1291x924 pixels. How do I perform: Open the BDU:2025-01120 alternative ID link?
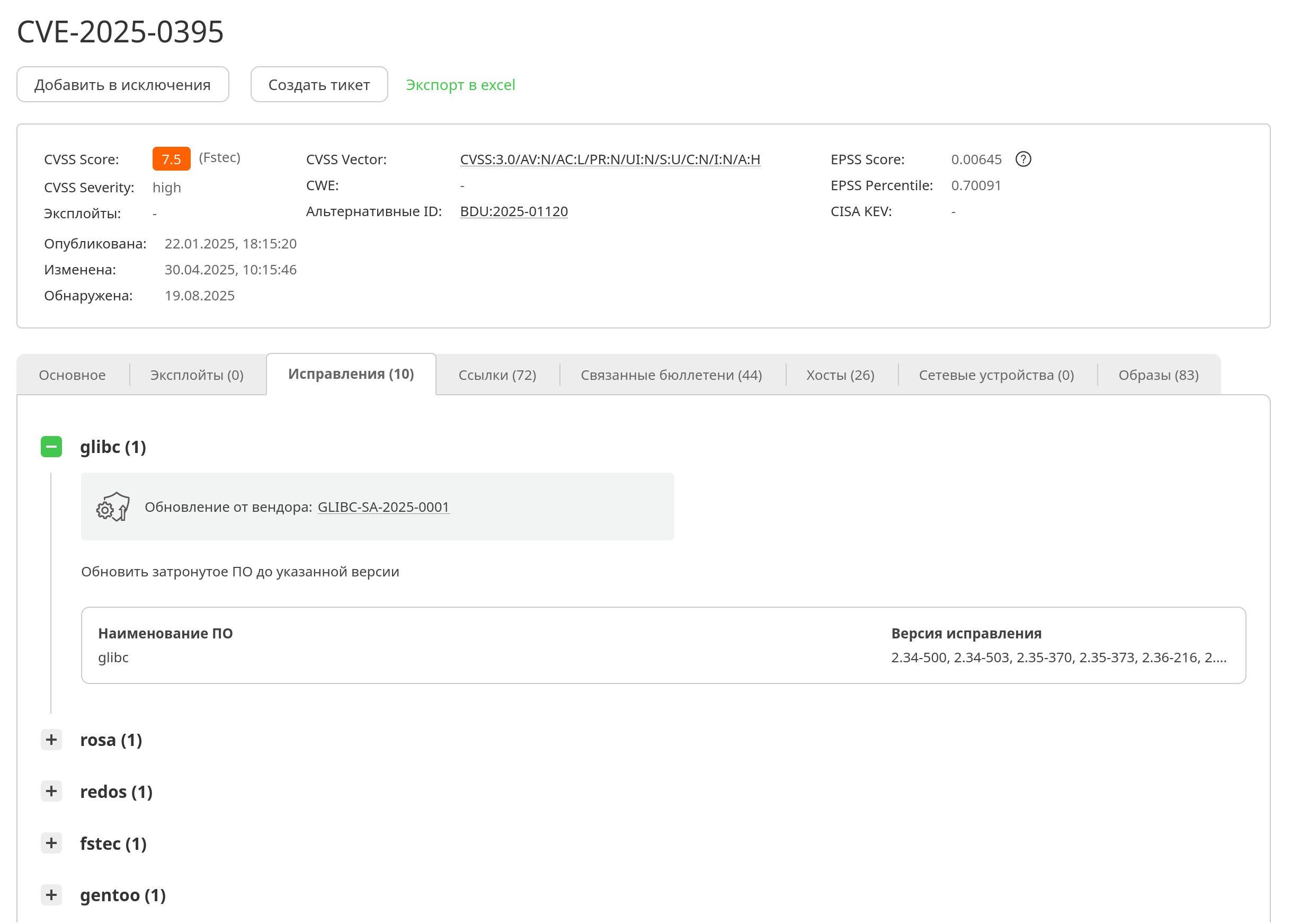pos(513,211)
